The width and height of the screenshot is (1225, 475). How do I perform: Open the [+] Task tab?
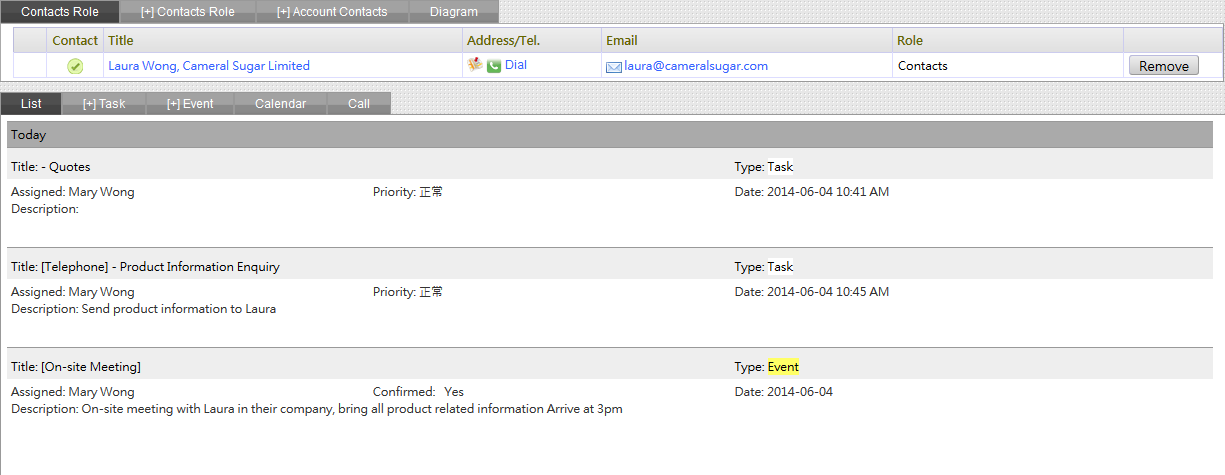pos(104,103)
